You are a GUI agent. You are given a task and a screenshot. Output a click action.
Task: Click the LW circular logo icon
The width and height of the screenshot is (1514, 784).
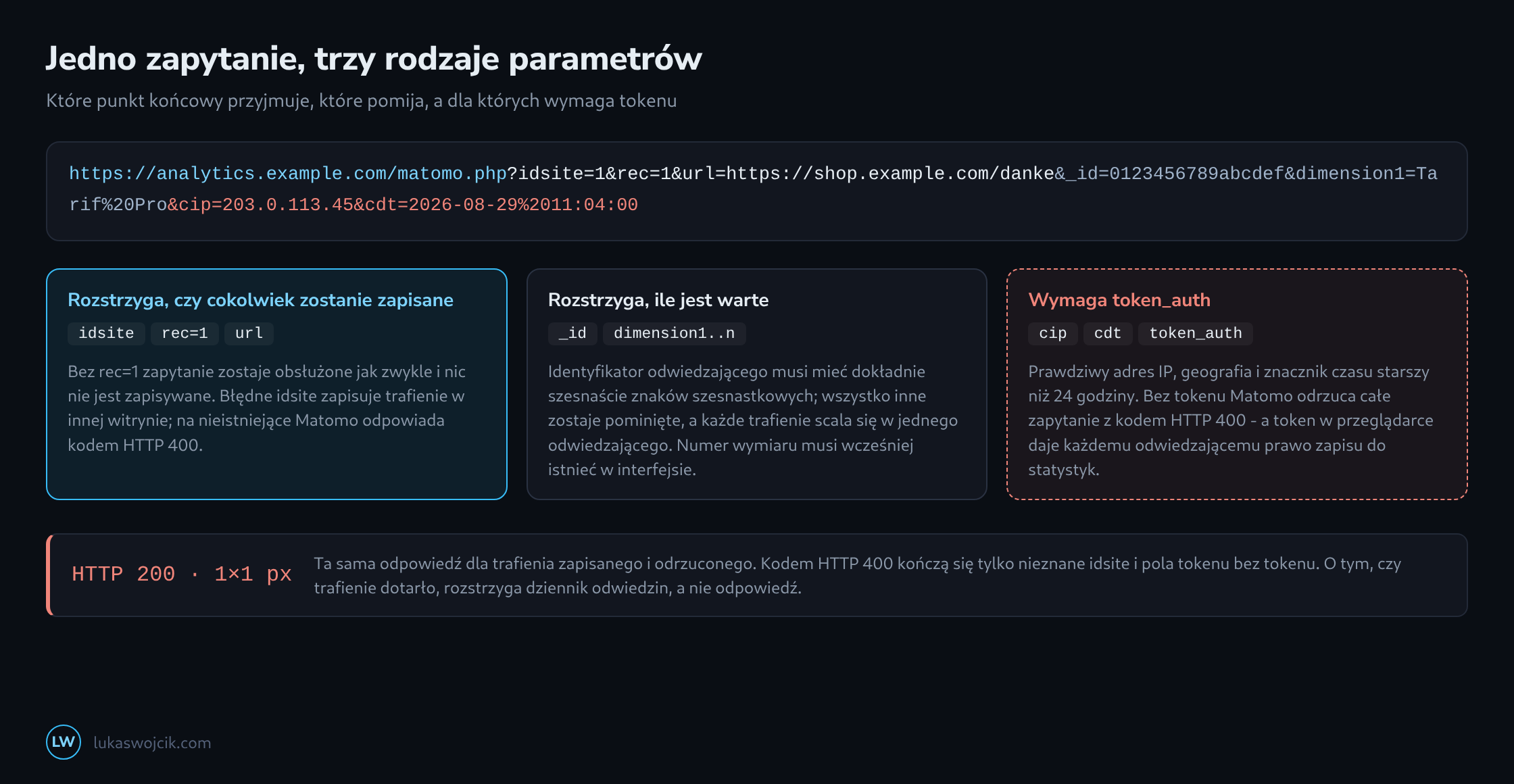64,742
